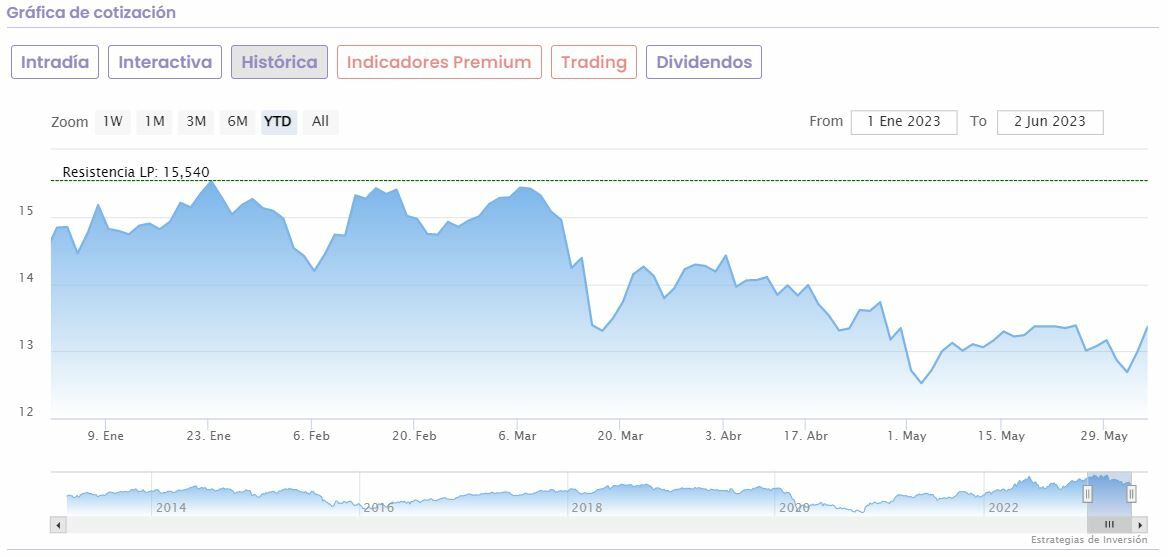Zoom chart to 3M

coord(195,122)
